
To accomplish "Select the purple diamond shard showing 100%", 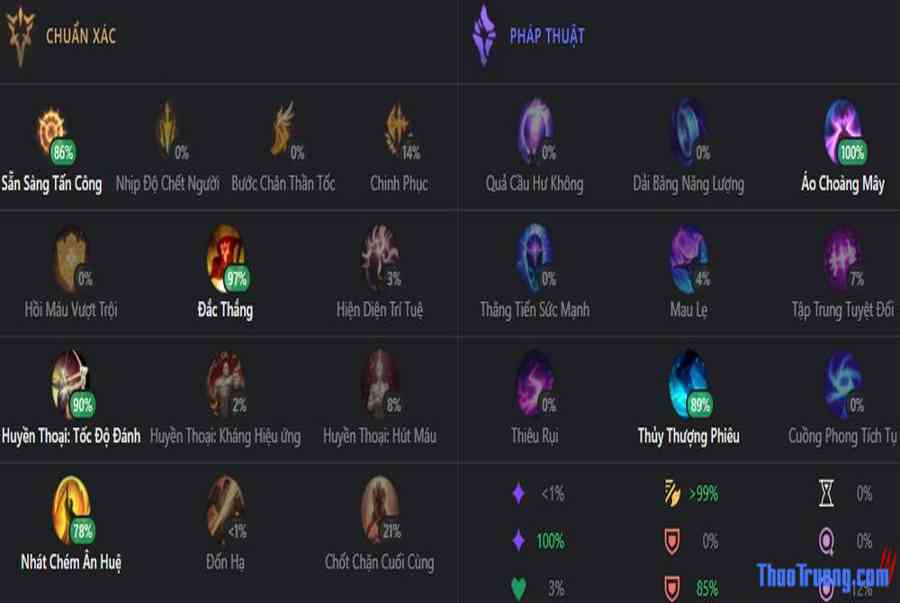I will pyautogui.click(x=518, y=540).
